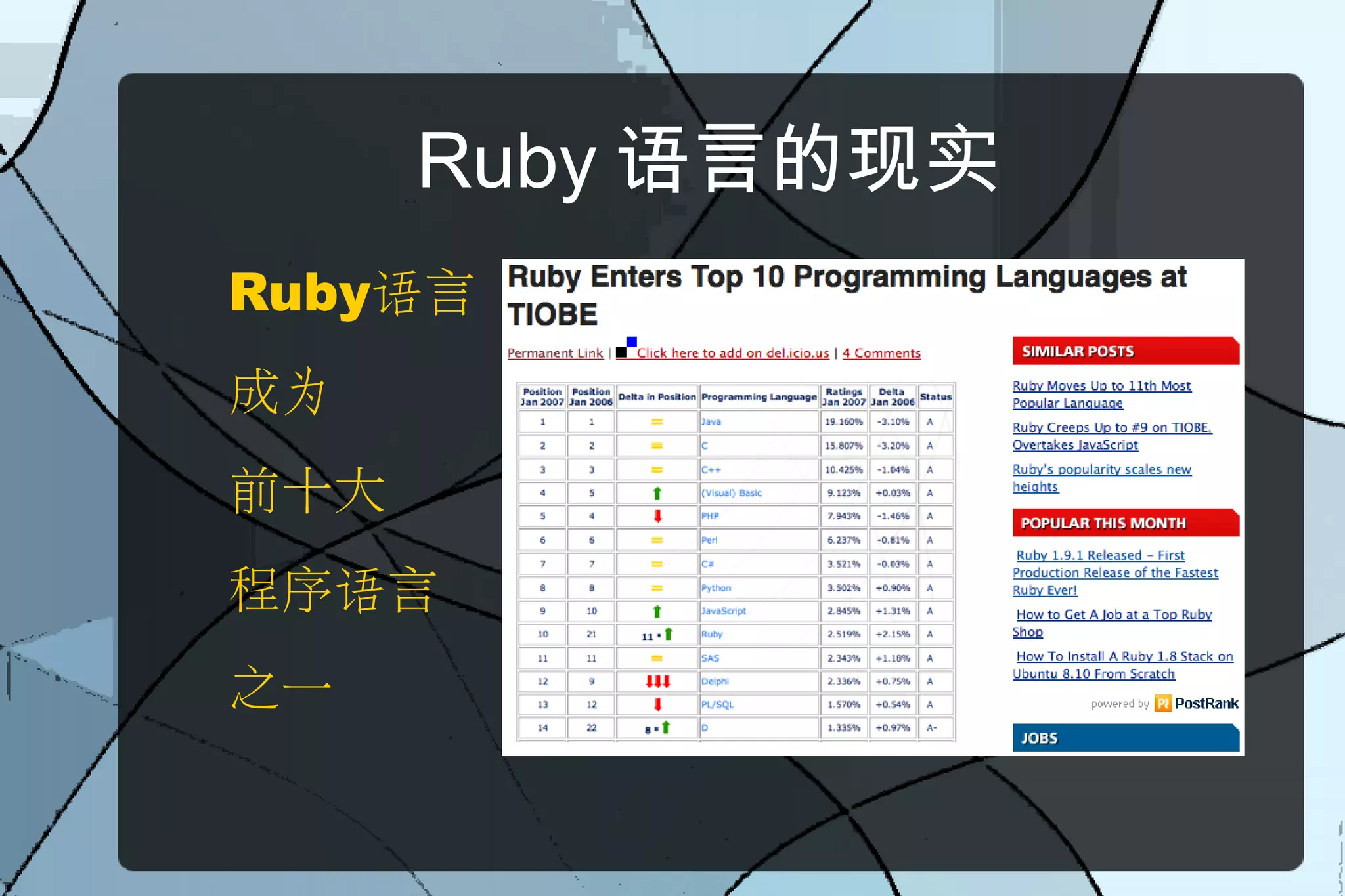Click the D language link

[705, 727]
